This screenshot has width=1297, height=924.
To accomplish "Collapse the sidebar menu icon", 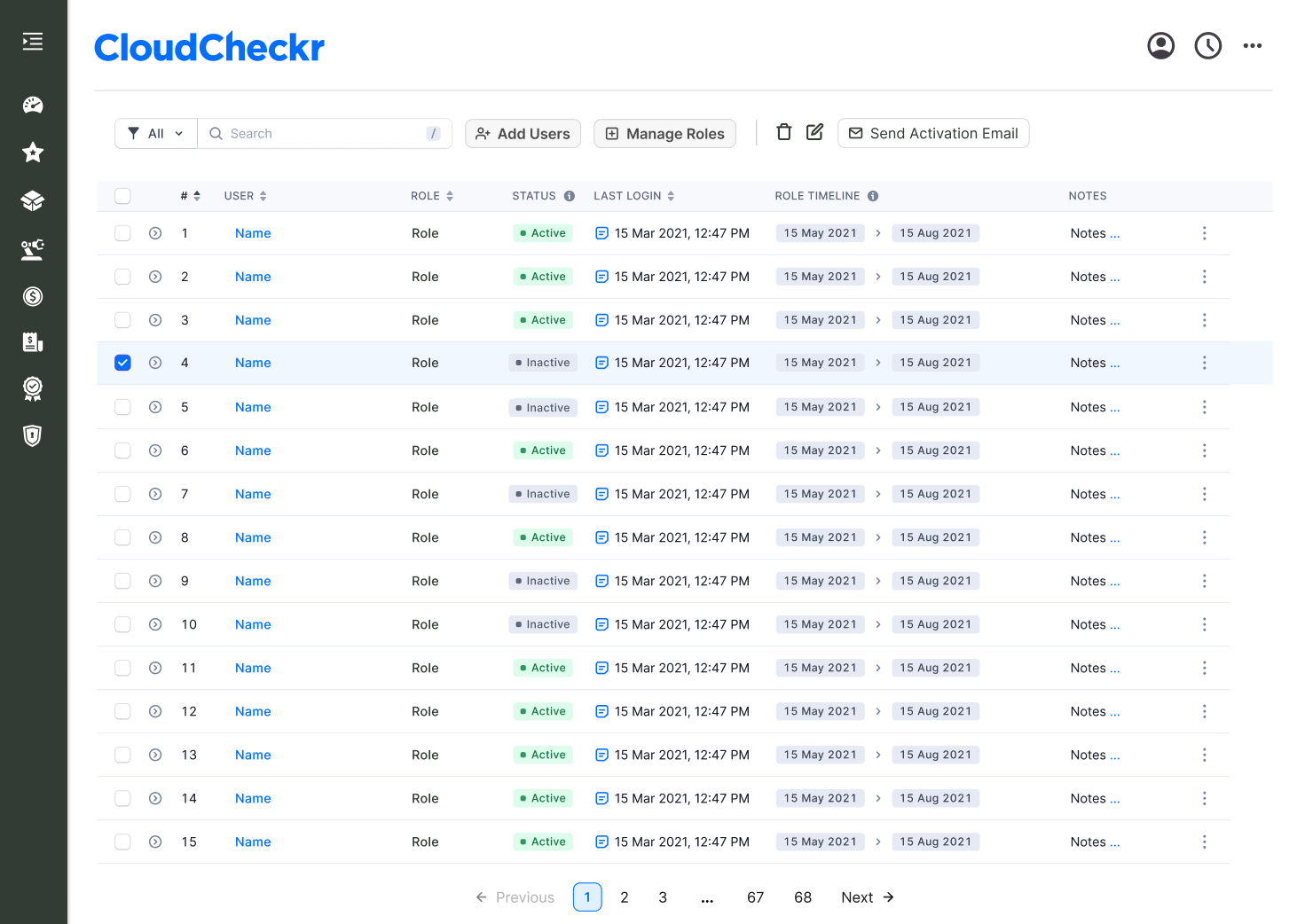I will (33, 42).
